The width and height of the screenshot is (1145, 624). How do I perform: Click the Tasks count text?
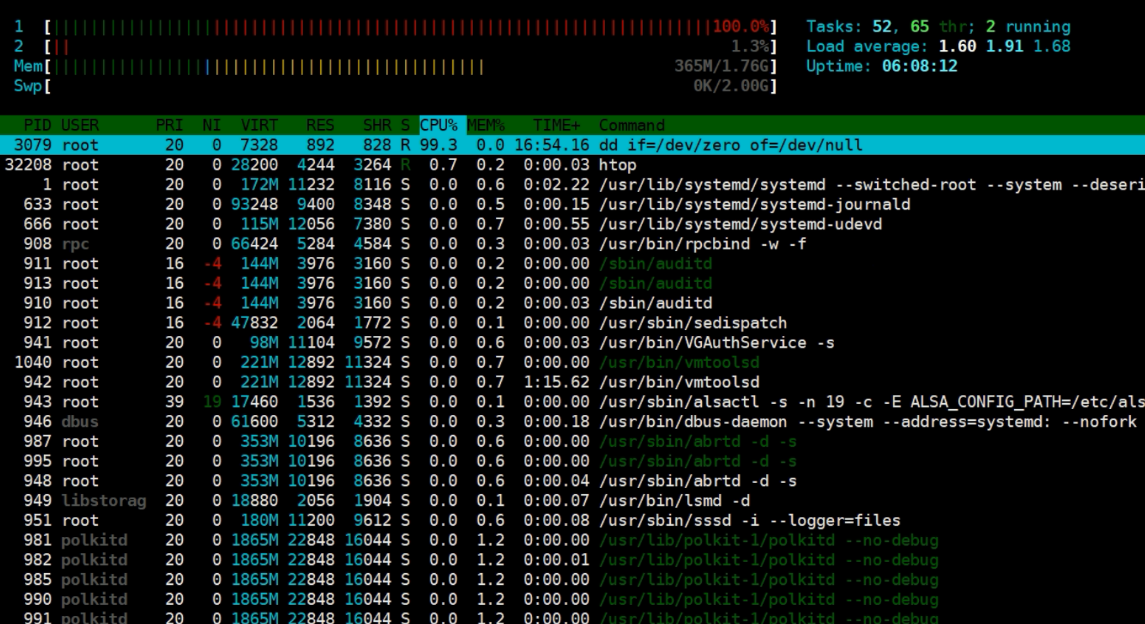pos(938,27)
